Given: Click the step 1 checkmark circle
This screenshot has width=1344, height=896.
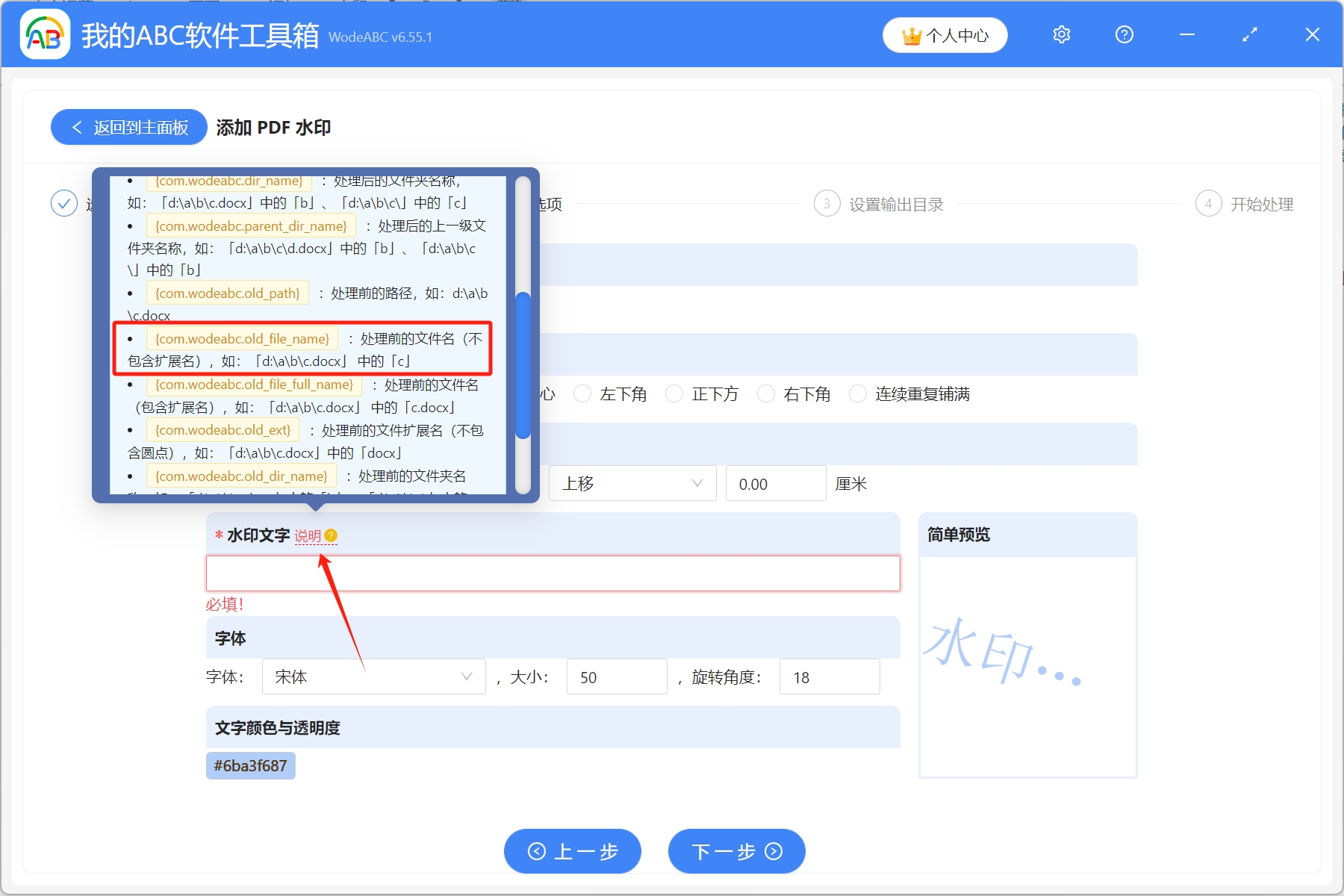Looking at the screenshot, I should click(64, 204).
